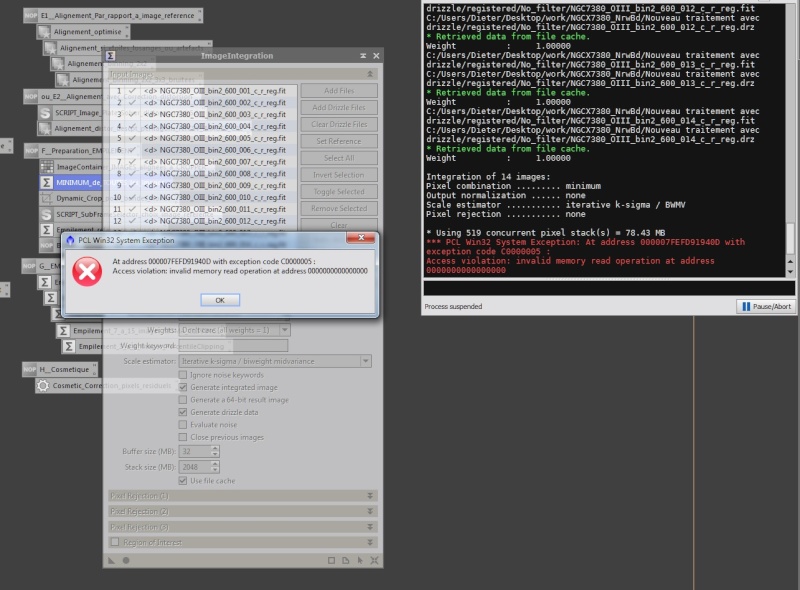Click NOP icon of F__Preparation_EM
This screenshot has height=590, width=800.
[x=32, y=151]
